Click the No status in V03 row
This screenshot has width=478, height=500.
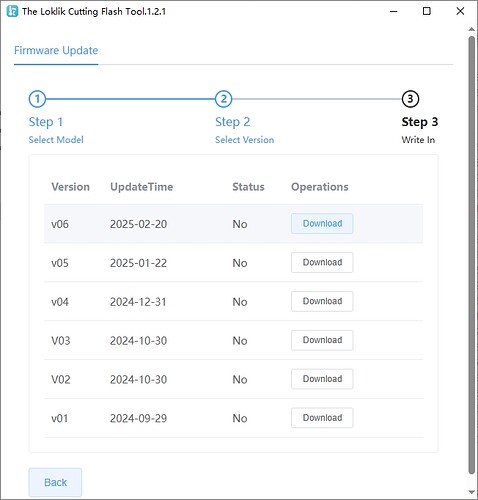pyautogui.click(x=240, y=341)
